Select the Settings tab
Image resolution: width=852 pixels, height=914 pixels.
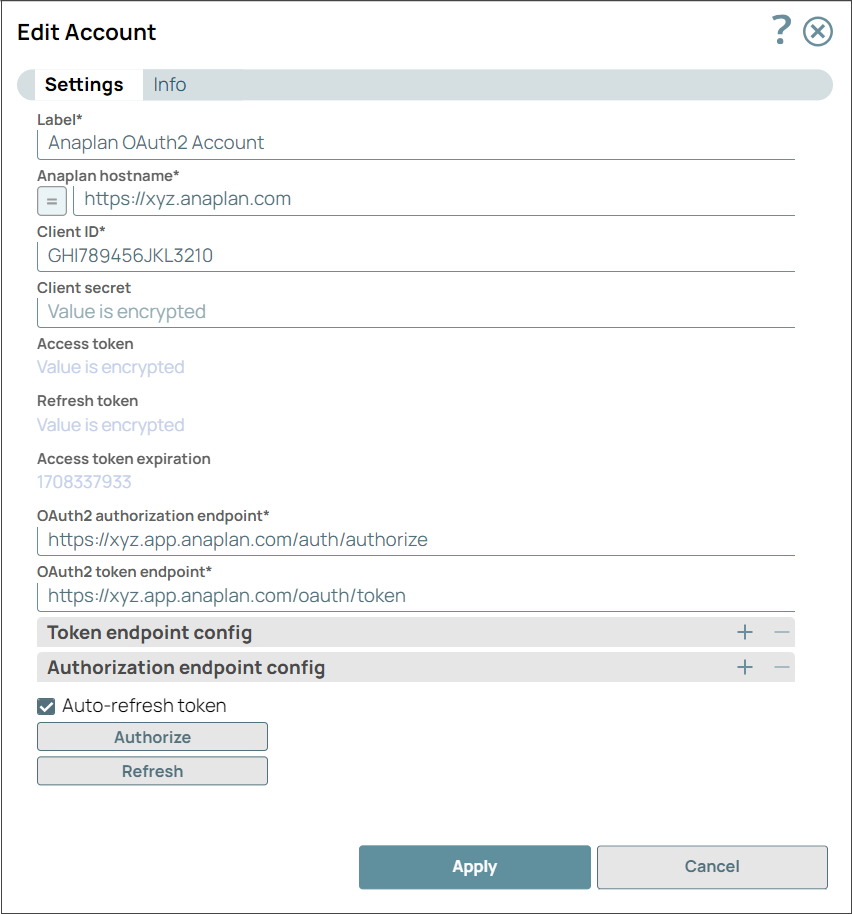click(x=86, y=85)
